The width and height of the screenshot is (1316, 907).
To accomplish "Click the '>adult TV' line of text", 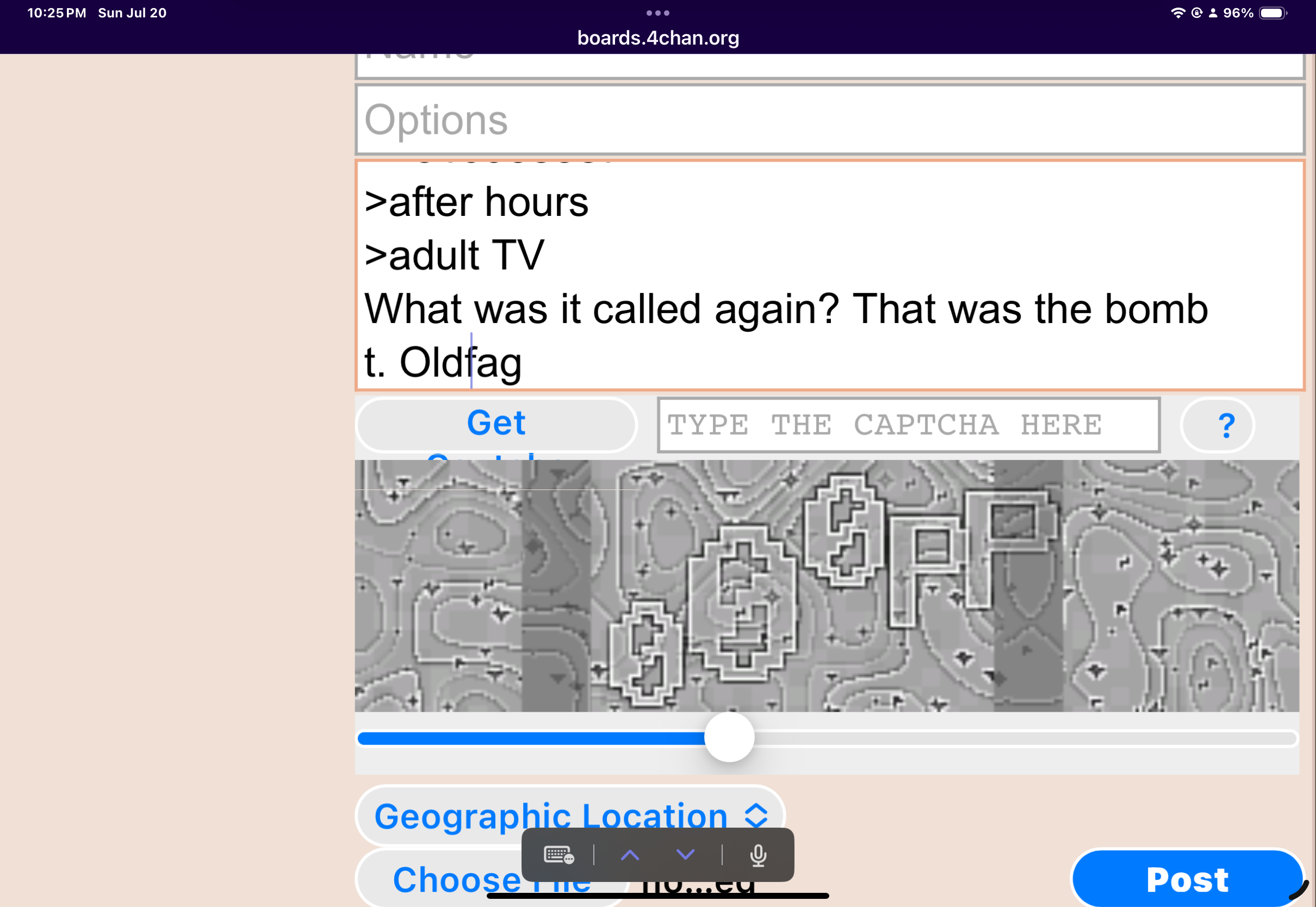I will 454,255.
